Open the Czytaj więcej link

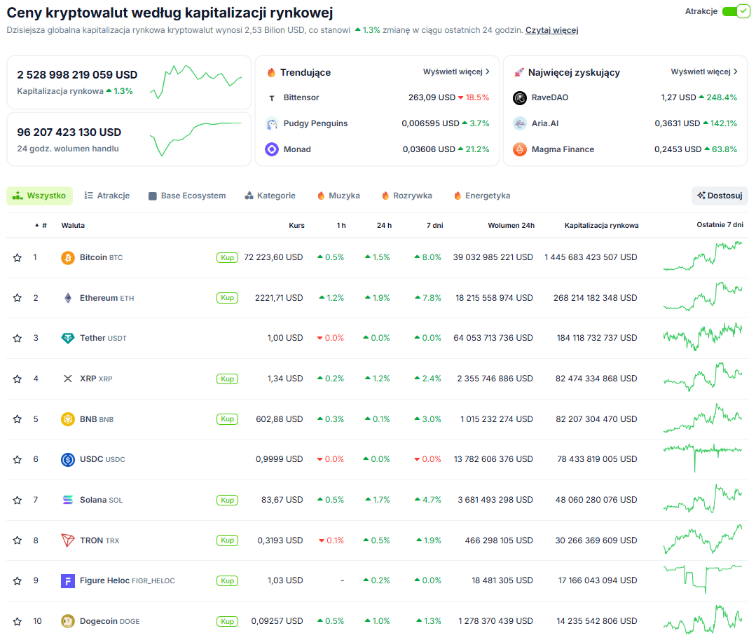[x=552, y=31]
